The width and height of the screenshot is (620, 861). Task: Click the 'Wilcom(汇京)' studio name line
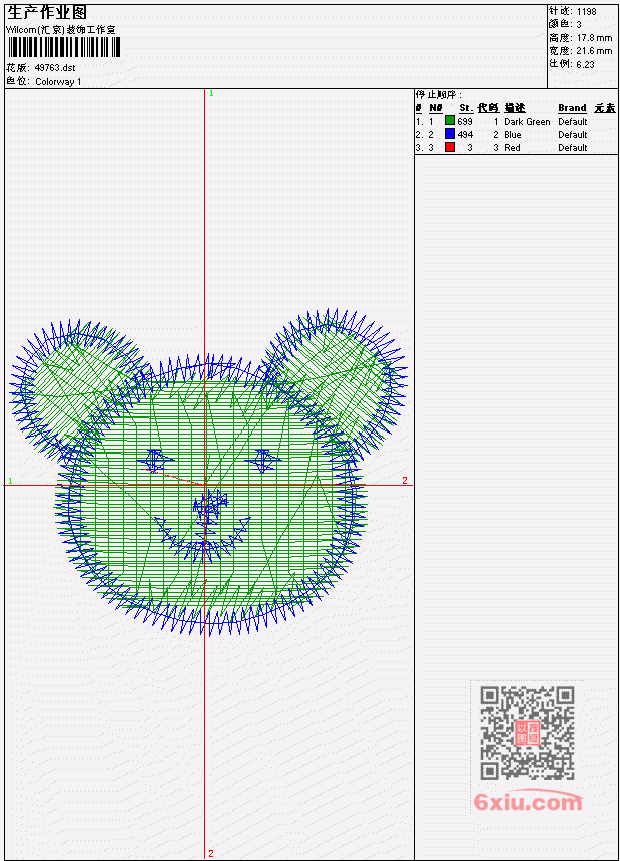[61, 30]
